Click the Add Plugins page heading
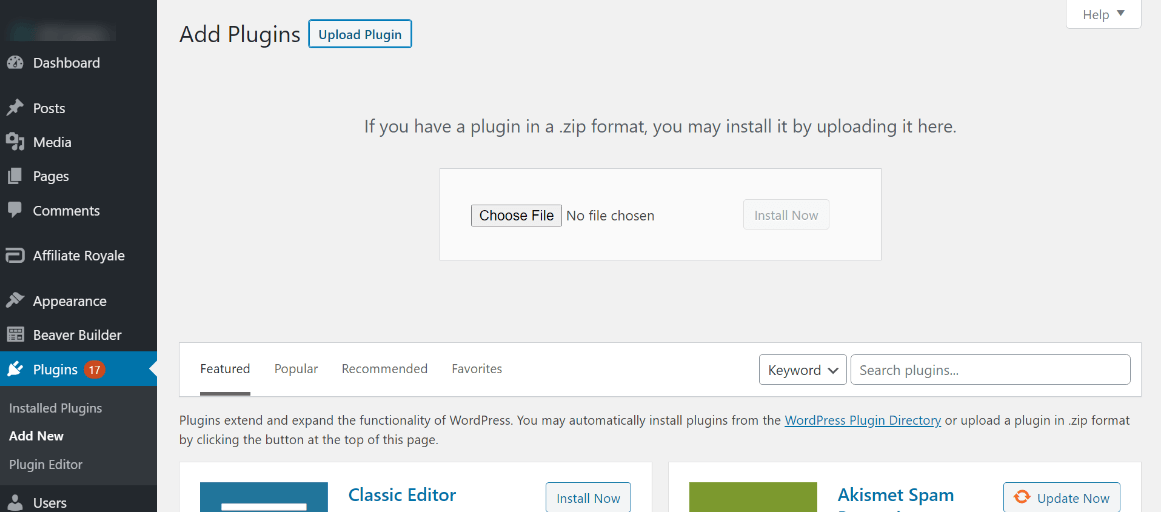Image resolution: width=1161 pixels, height=512 pixels. point(240,34)
